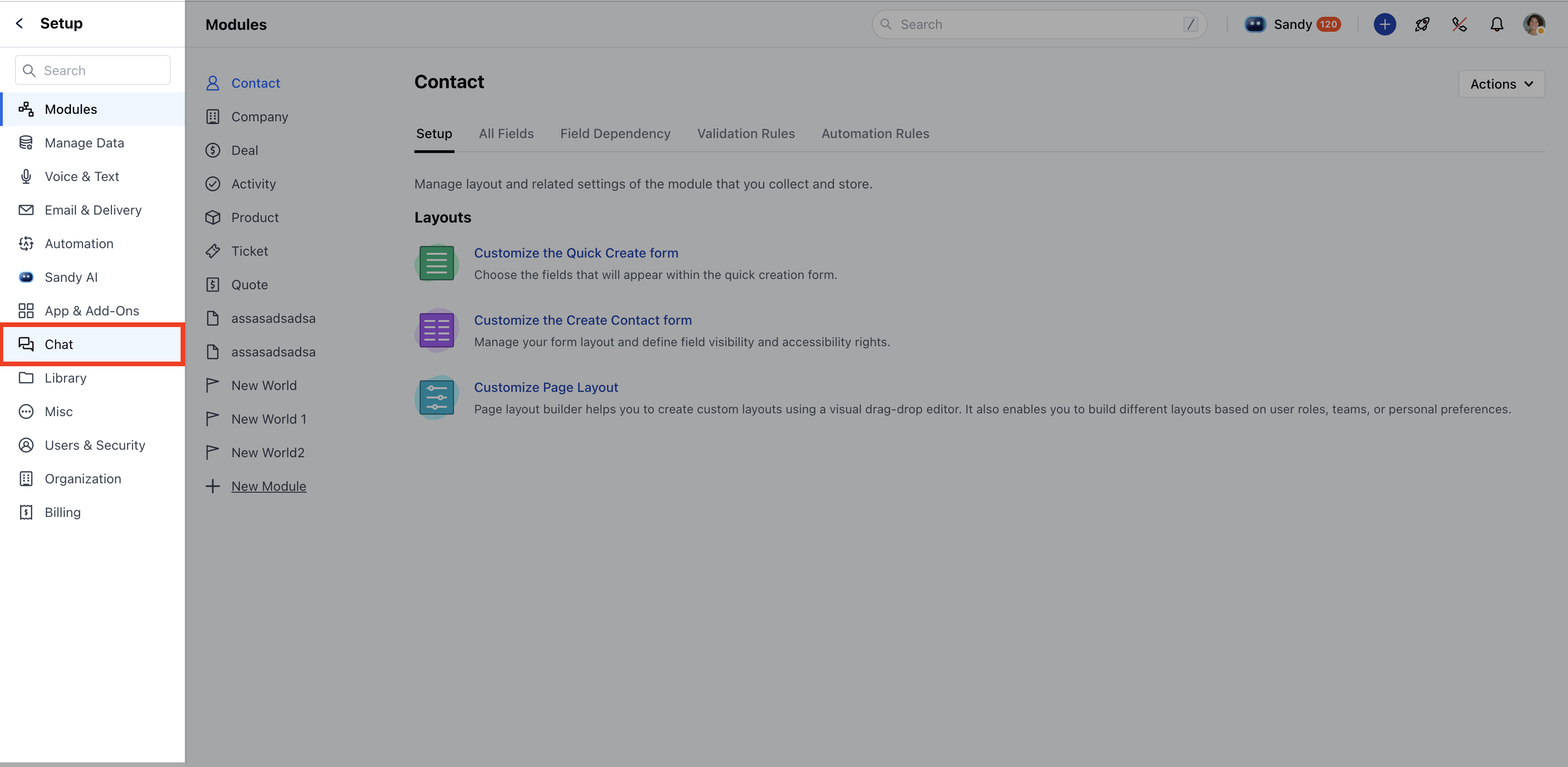The height and width of the screenshot is (767, 1568).
Task: Click the New Module link
Action: pyautogui.click(x=268, y=487)
